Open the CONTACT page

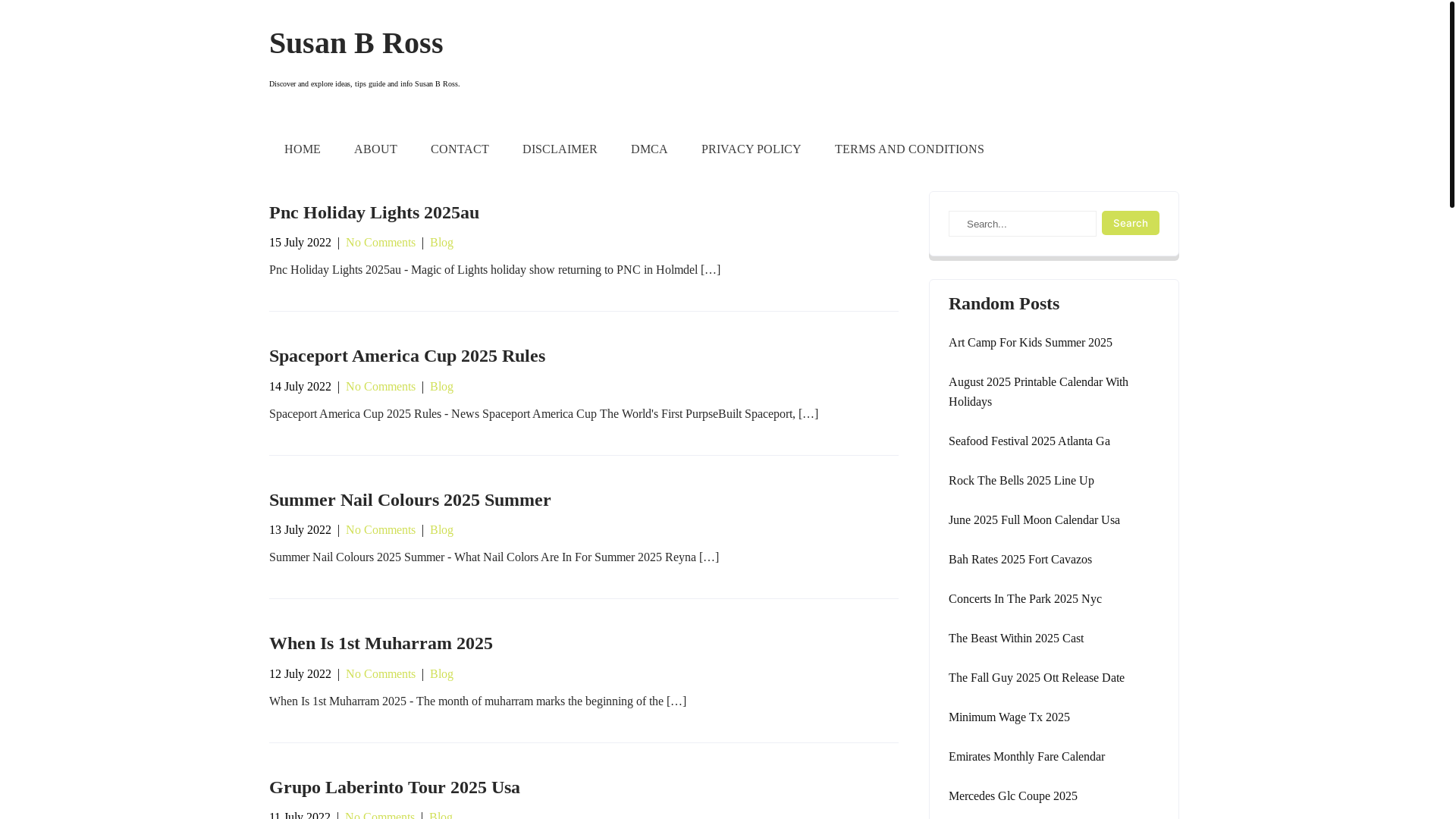[x=460, y=149]
